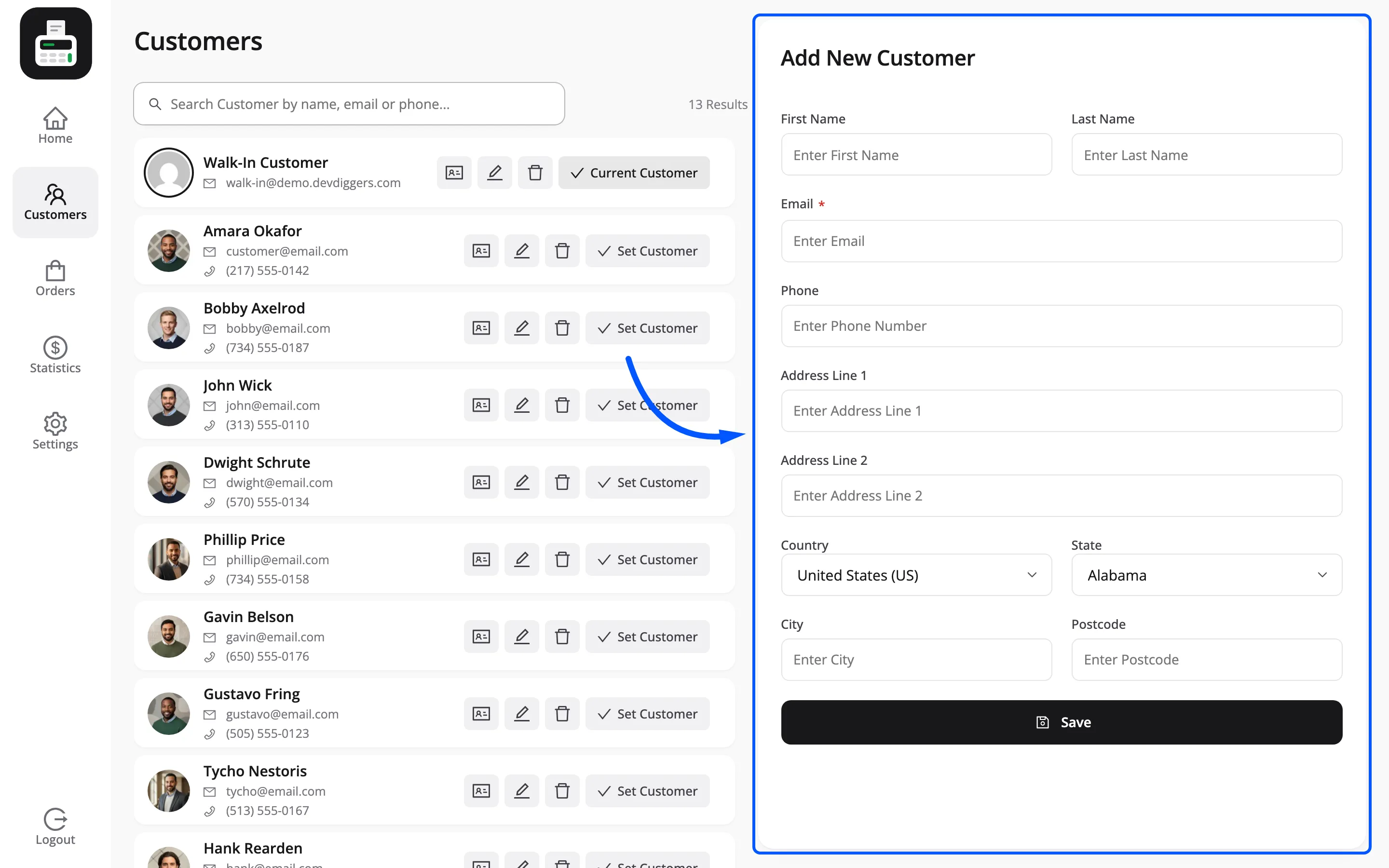Click the email tycho@email.com
The width and height of the screenshot is (1389, 868).
275,791
